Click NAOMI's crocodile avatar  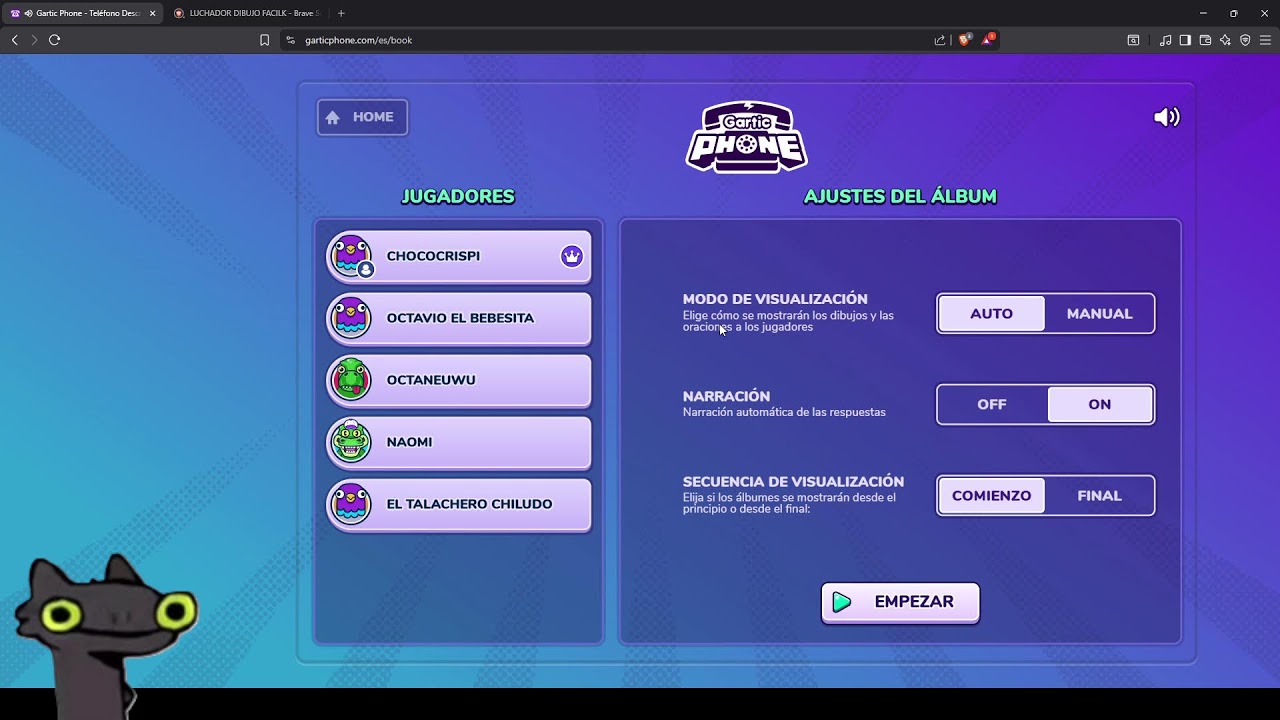pyautogui.click(x=351, y=442)
